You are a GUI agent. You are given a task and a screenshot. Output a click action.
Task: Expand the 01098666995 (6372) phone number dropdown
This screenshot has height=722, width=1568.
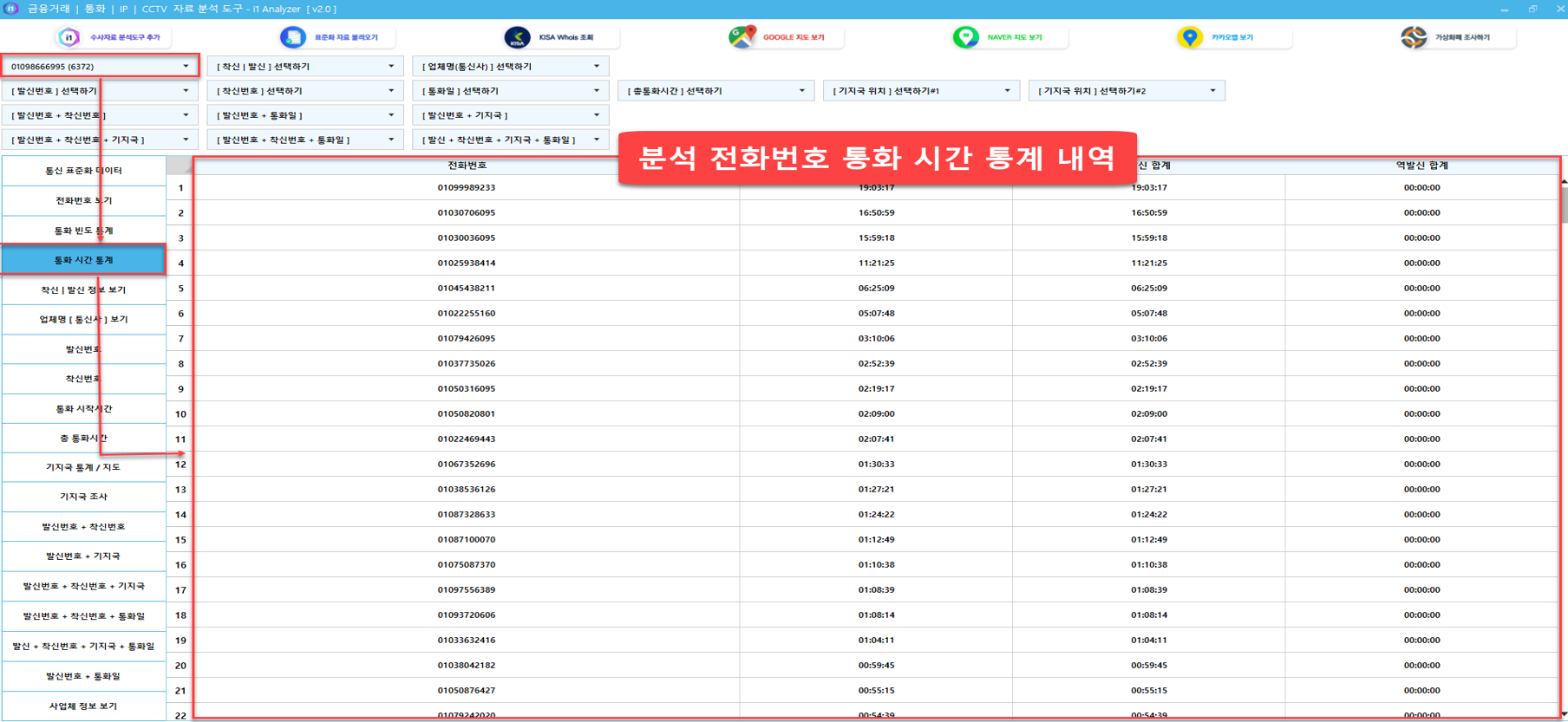pos(186,66)
